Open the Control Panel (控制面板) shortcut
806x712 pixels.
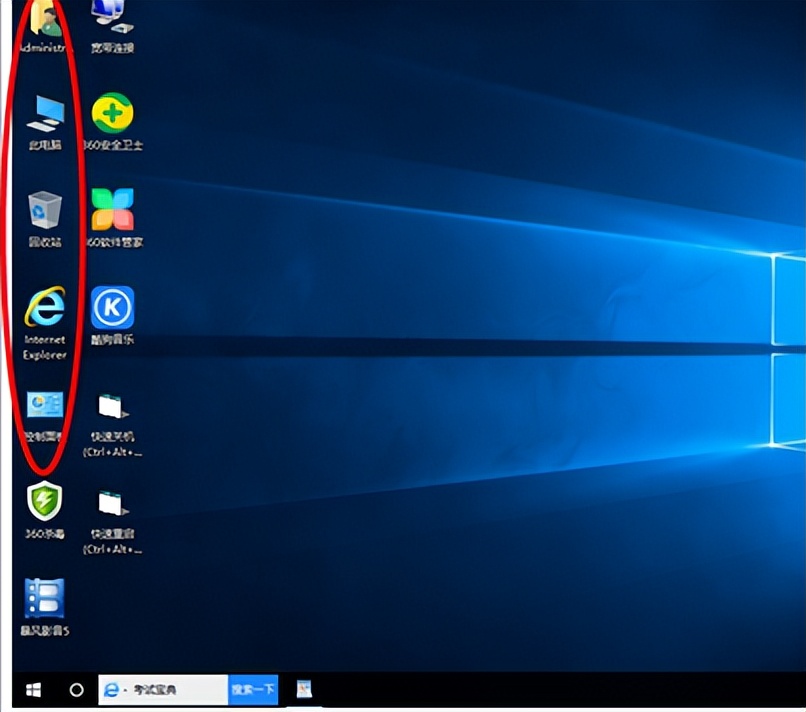tap(42, 408)
